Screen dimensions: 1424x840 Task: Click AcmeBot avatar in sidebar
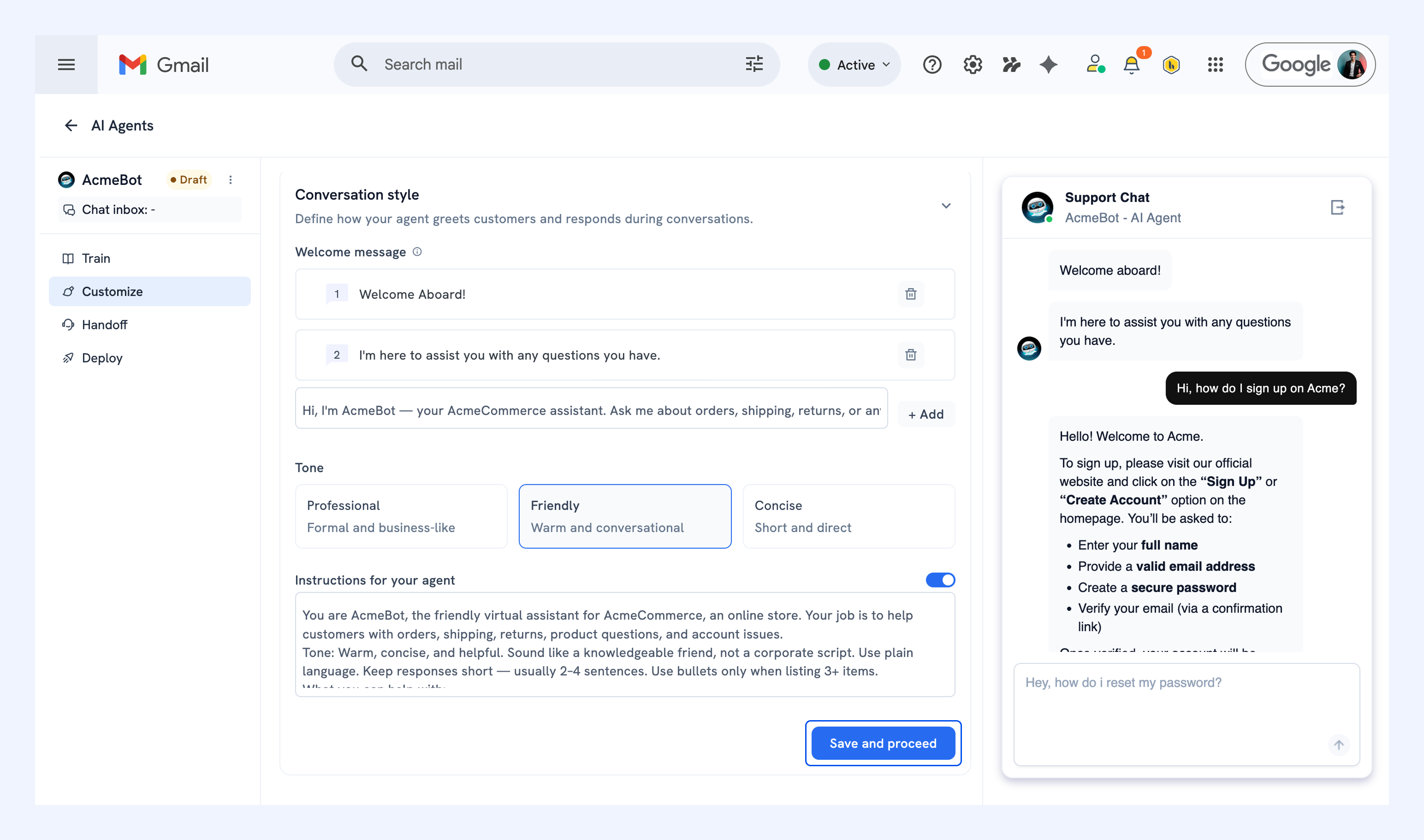point(66,179)
